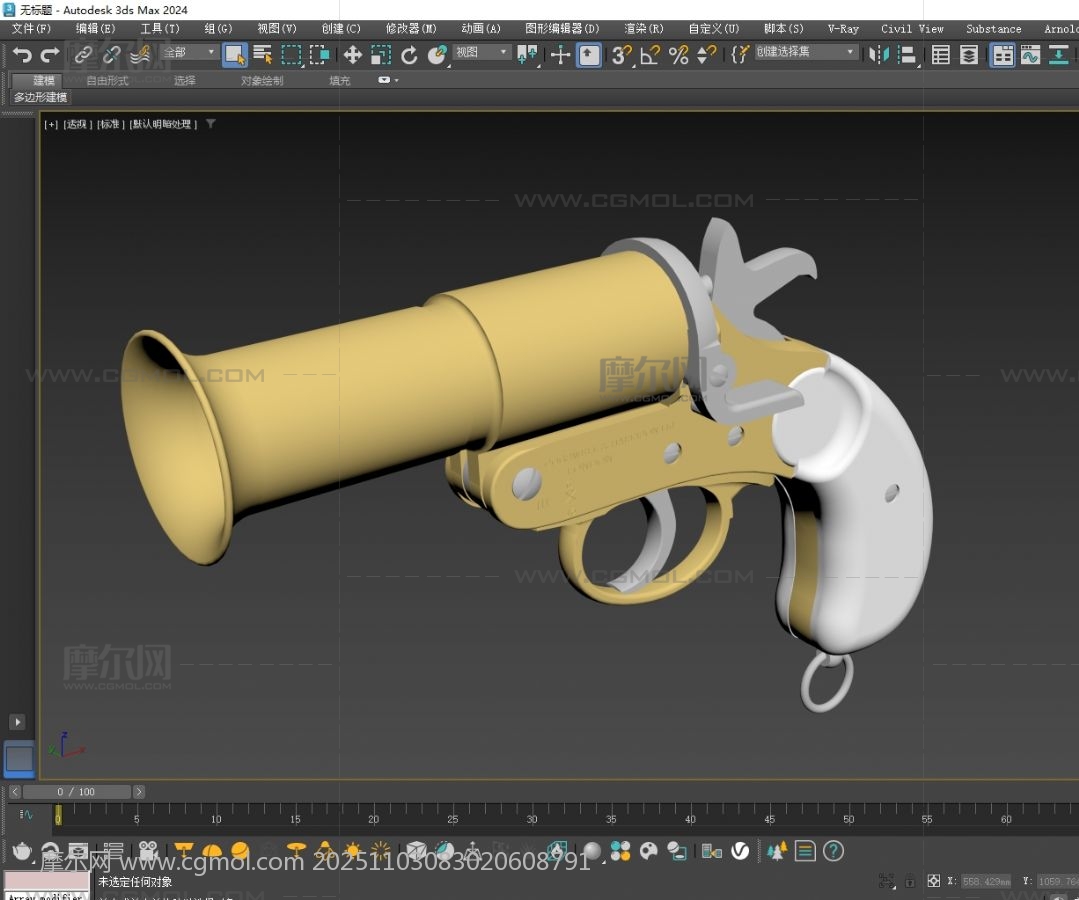Click the time slider showing 0 / 100
The width and height of the screenshot is (1079, 900).
[76, 792]
